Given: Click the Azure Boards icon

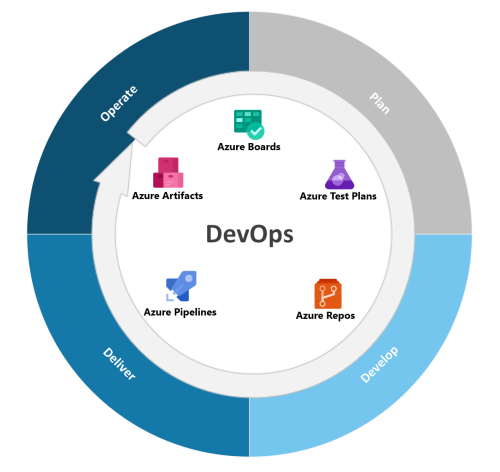Looking at the screenshot, I should coord(249,124).
